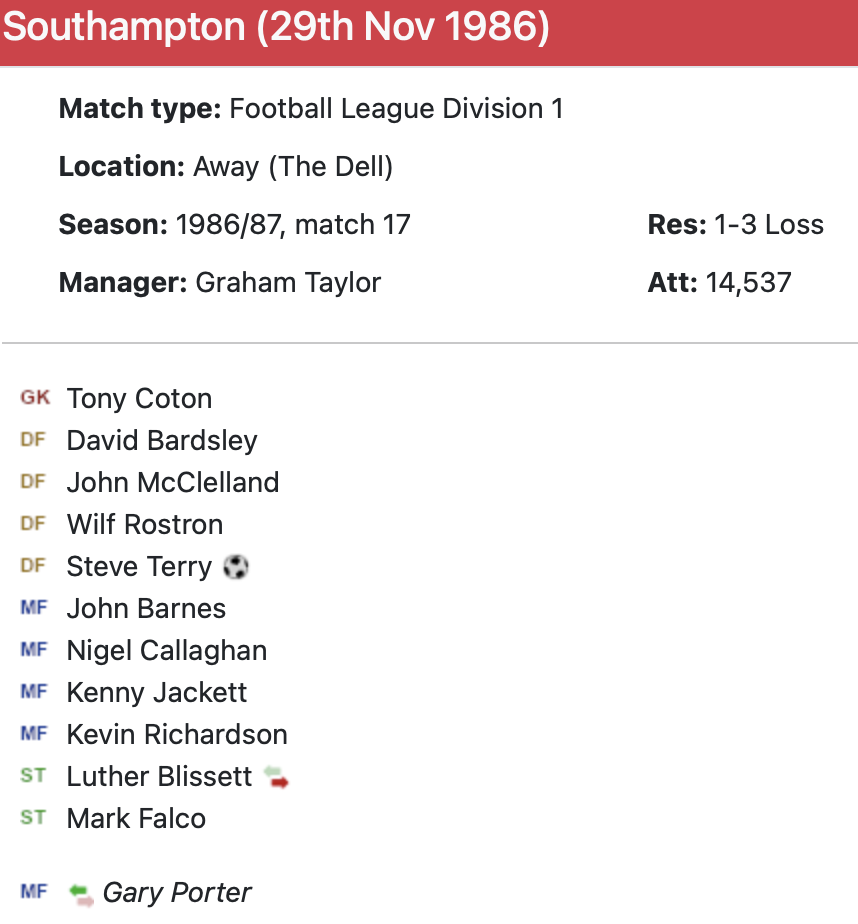Click the MF badge on Gary Porter's row
Image resolution: width=858 pixels, height=924 pixels.
[x=34, y=892]
